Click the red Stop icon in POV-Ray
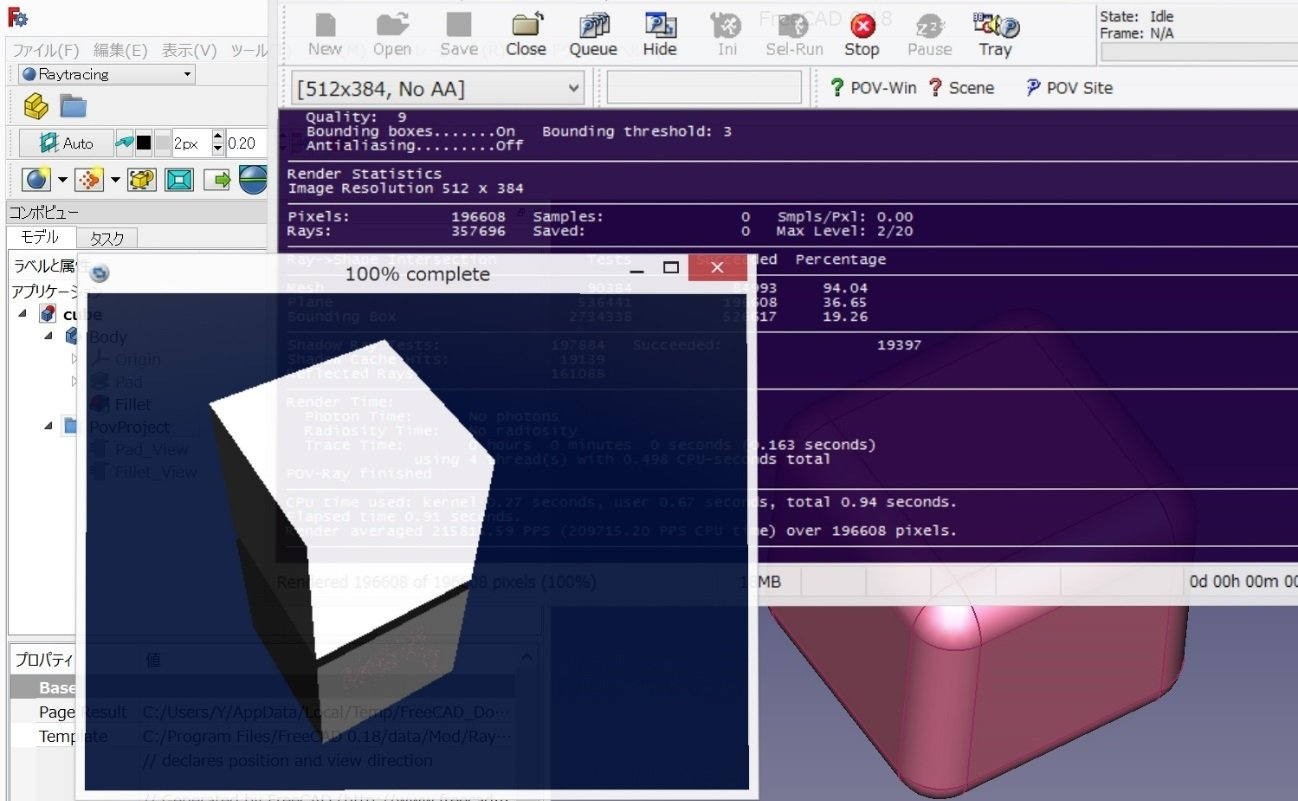Viewport: 1298px width, 801px height. [x=862, y=33]
